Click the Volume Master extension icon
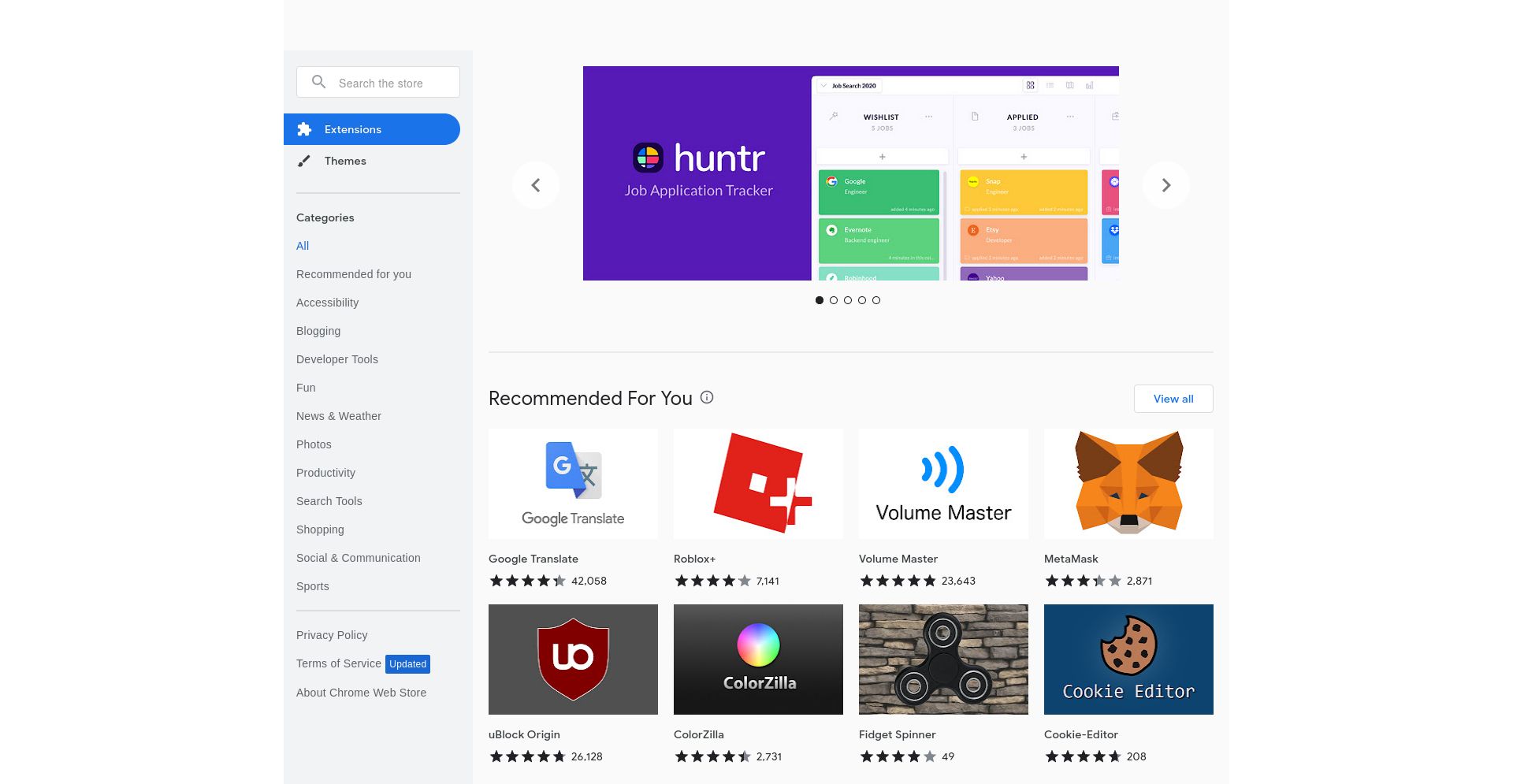 943,483
